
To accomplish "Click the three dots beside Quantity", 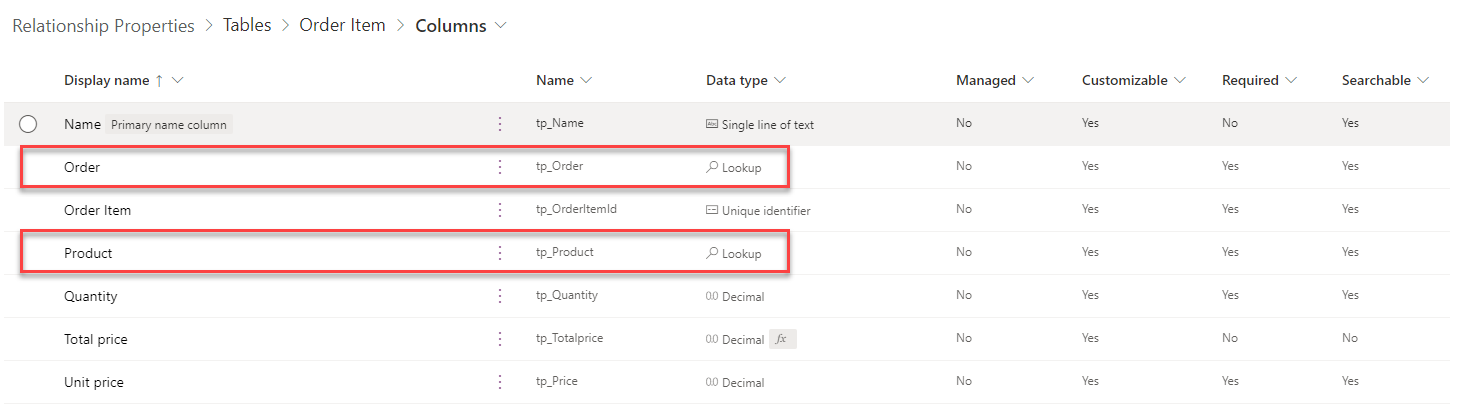I will pos(500,296).
